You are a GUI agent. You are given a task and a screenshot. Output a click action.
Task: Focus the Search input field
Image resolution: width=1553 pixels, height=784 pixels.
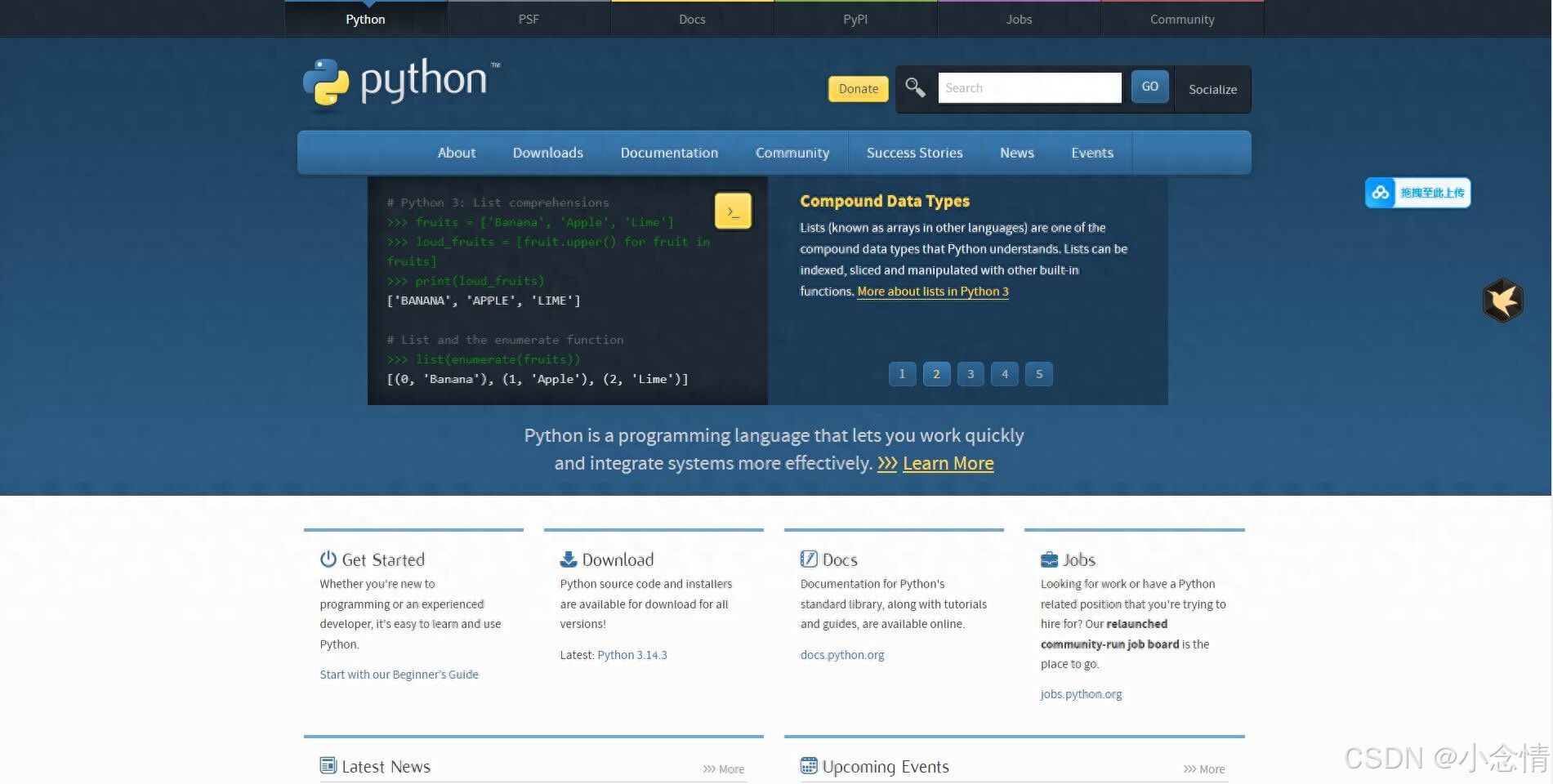click(1029, 87)
